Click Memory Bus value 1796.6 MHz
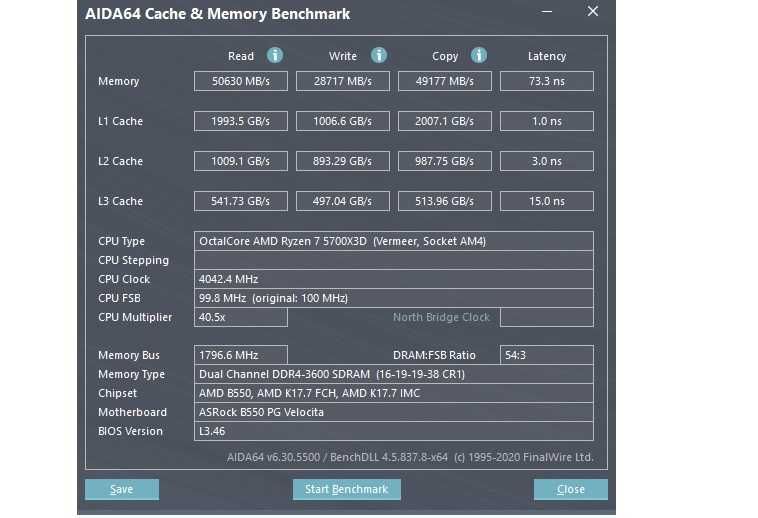 tap(241, 355)
